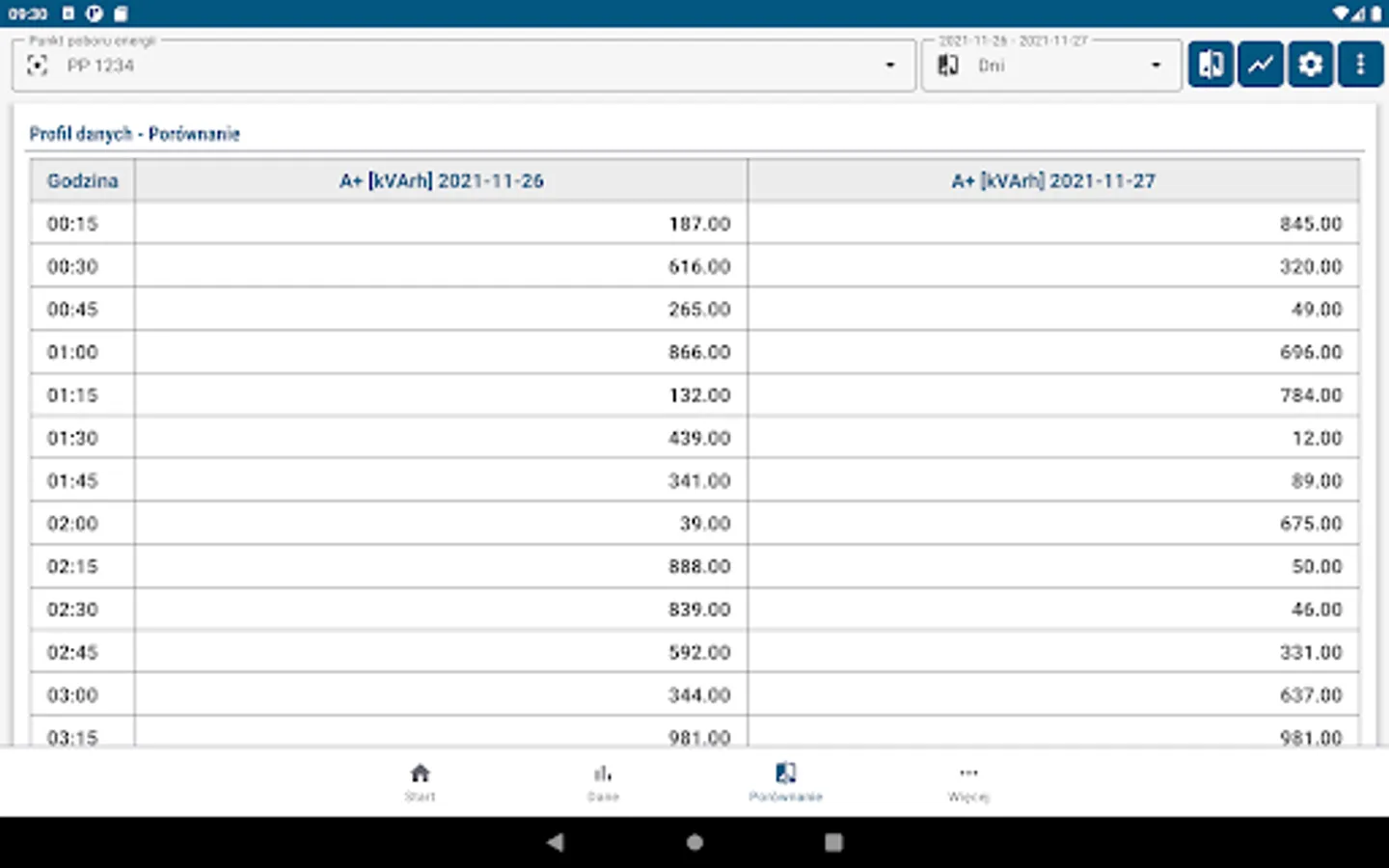Image resolution: width=1389 pixels, height=868 pixels.
Task: Click the value 341.00
Action: (699, 481)
